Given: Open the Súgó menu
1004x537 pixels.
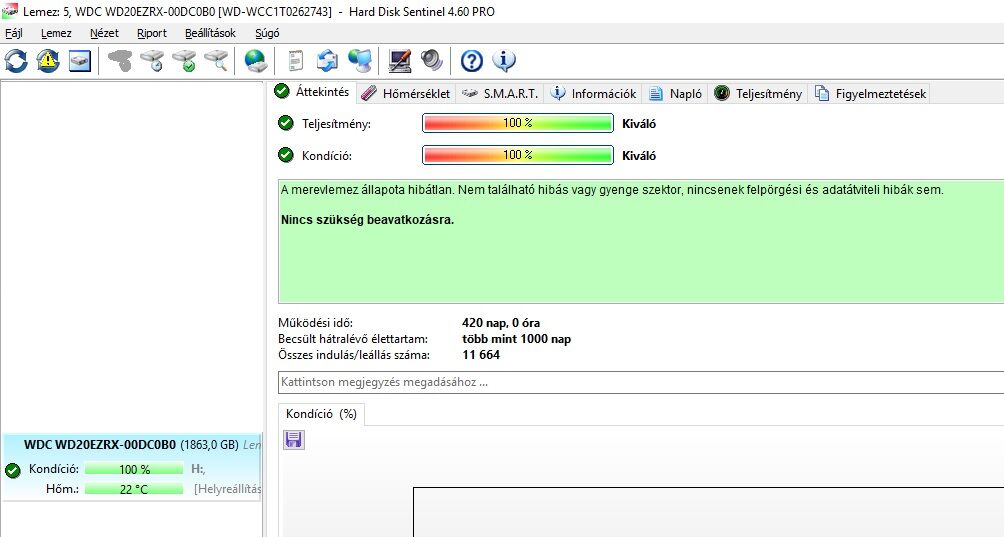Looking at the screenshot, I should coord(267,33).
